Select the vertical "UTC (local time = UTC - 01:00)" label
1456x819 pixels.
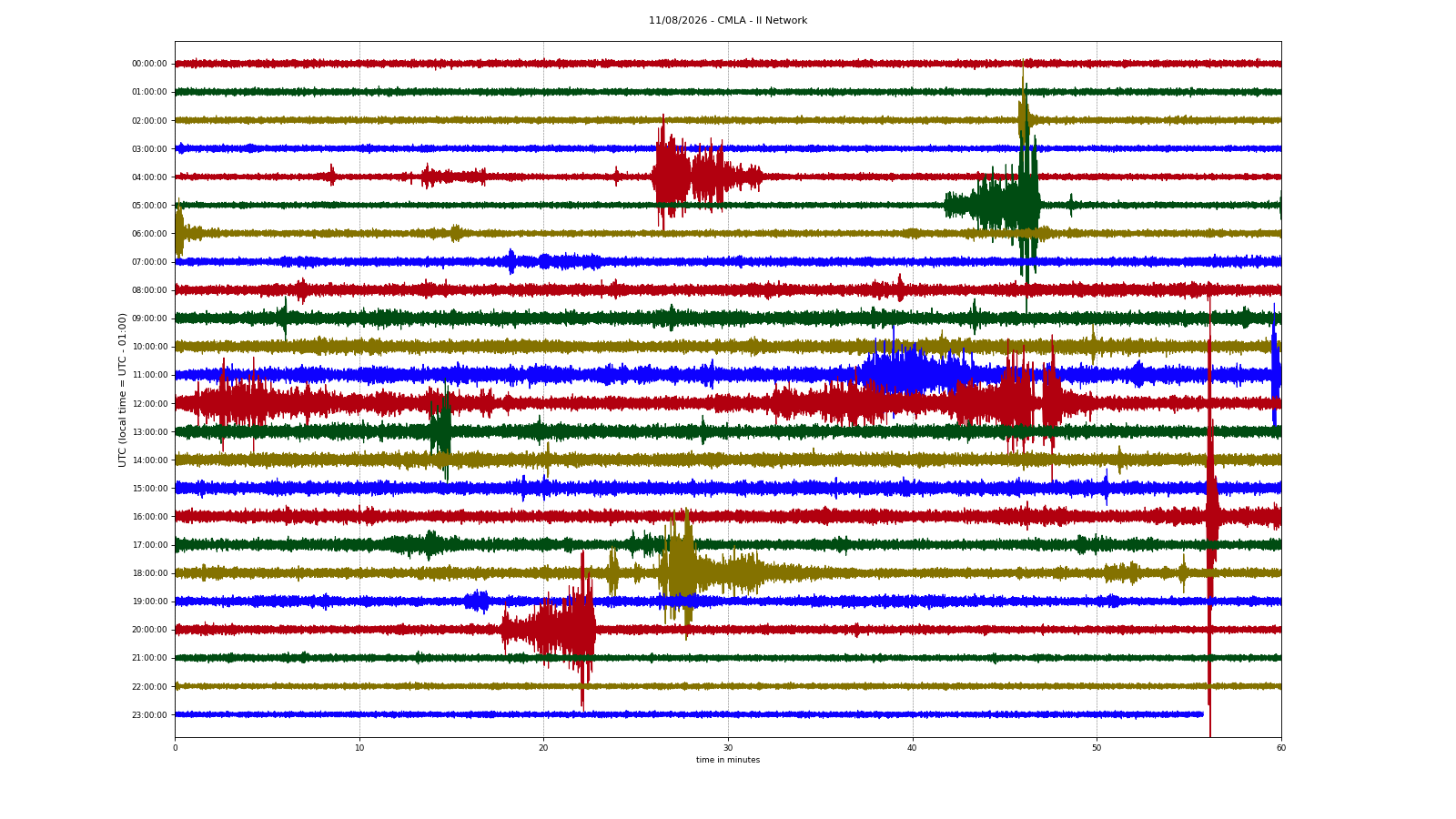coord(122,389)
